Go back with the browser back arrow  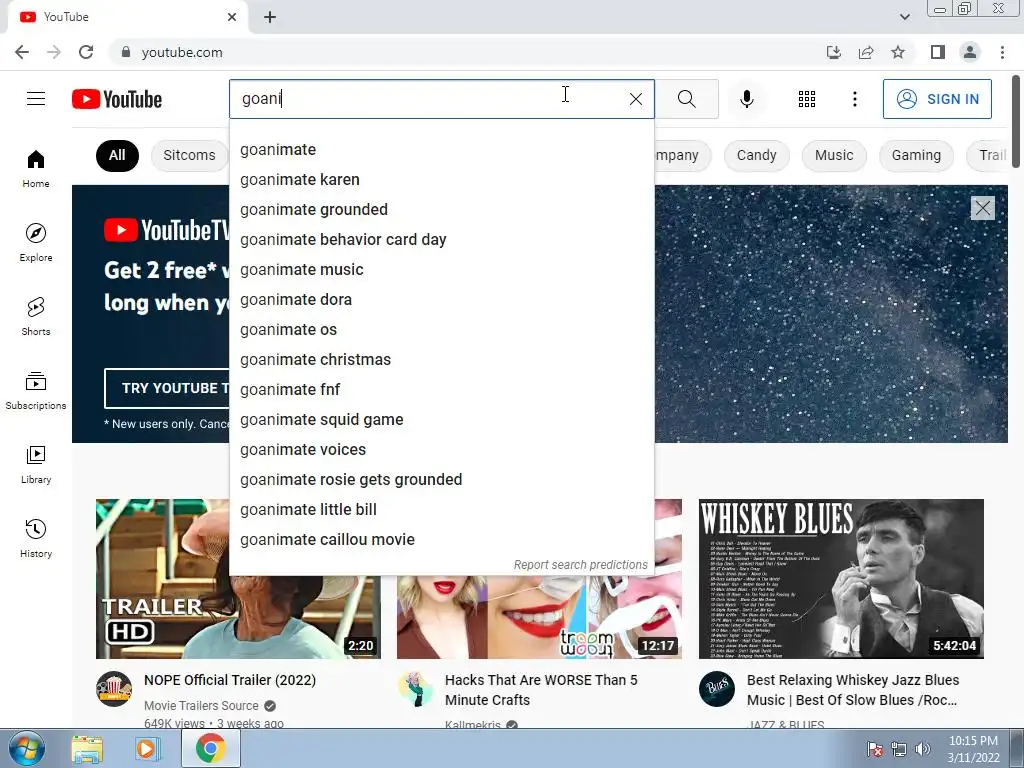tap(22, 52)
